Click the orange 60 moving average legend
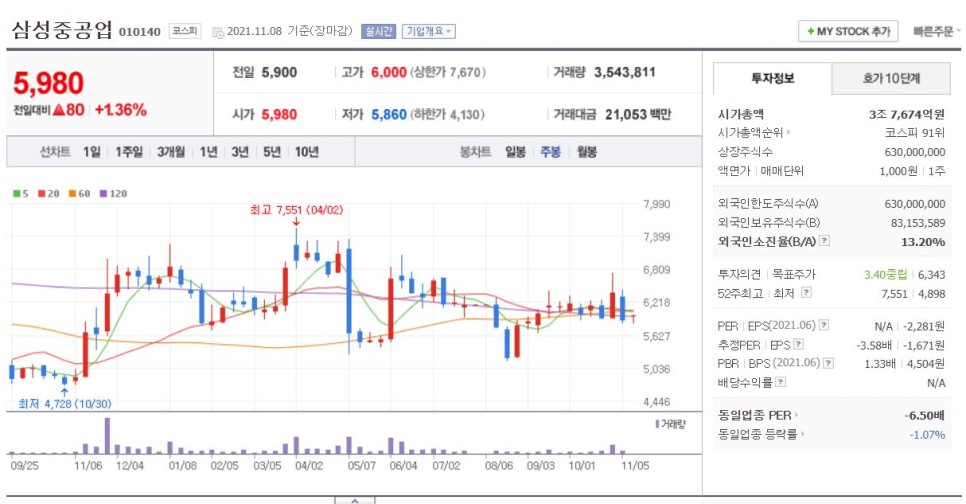 [x=79, y=193]
